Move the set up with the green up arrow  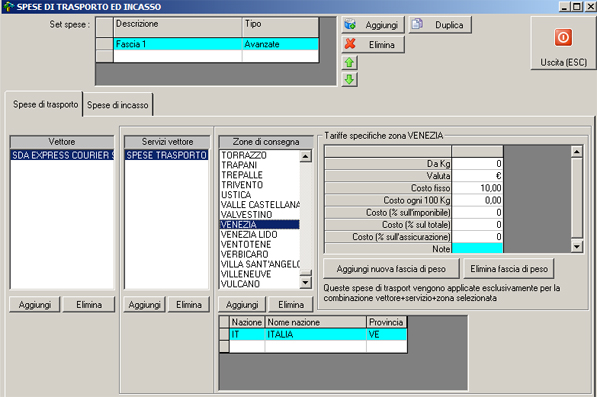coord(349,62)
